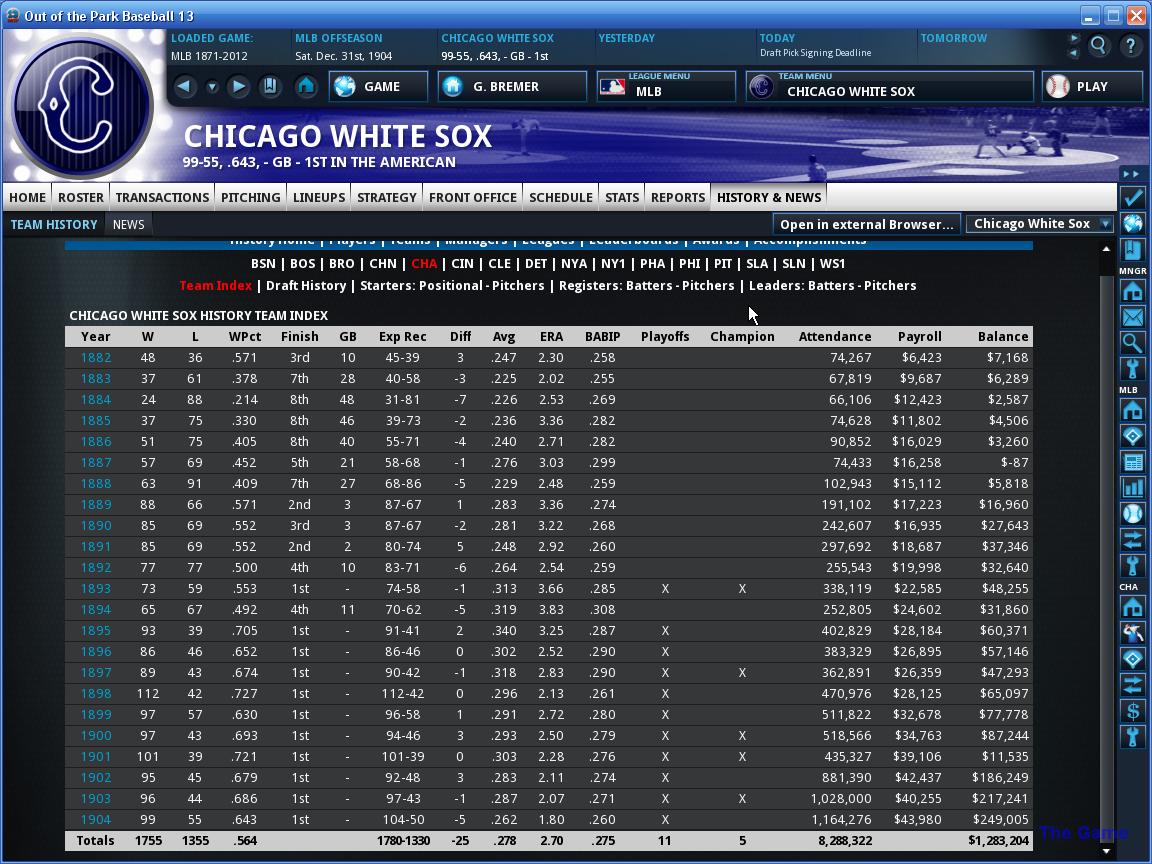
Task: Click Open in external Browser button
Action: tap(866, 224)
